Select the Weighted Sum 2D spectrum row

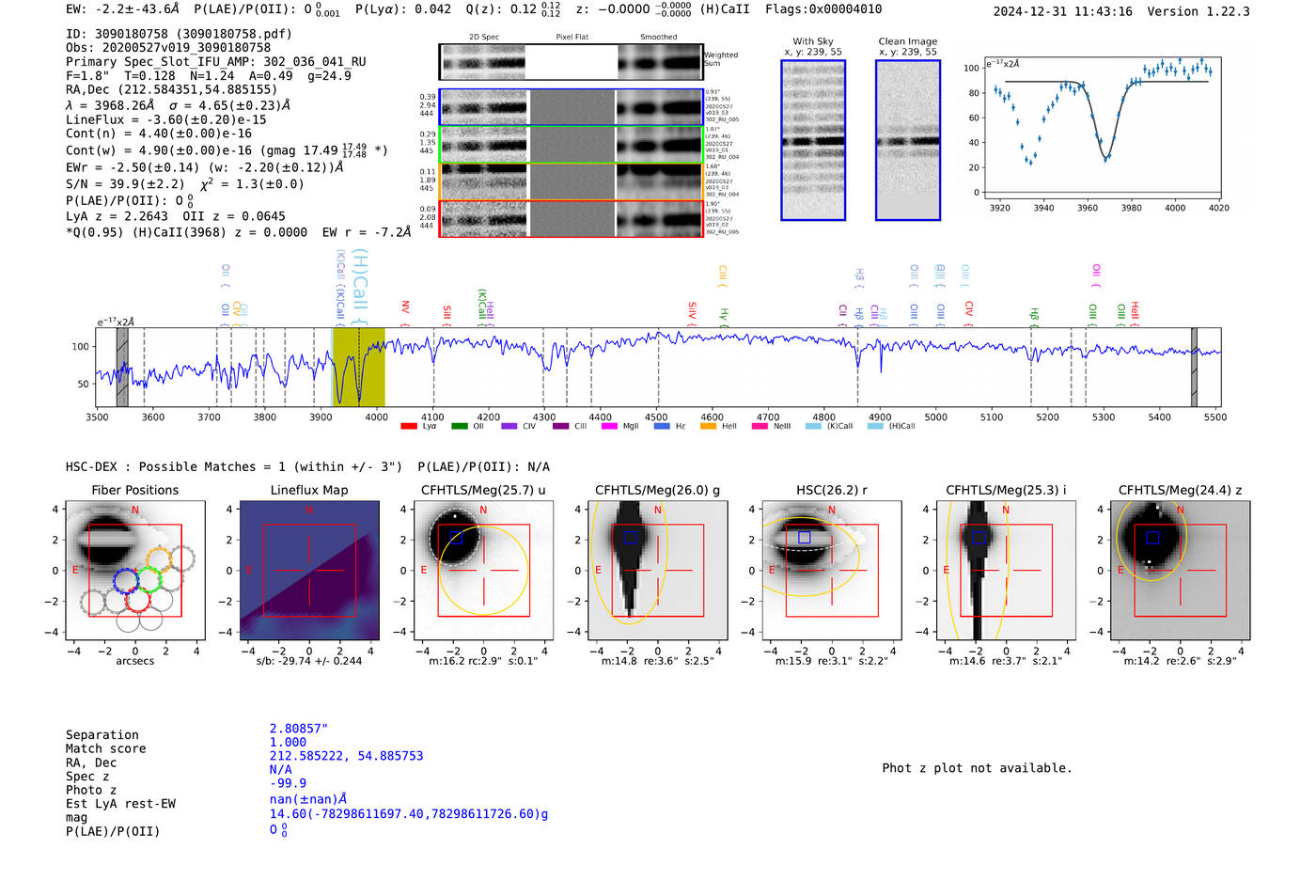point(571,62)
